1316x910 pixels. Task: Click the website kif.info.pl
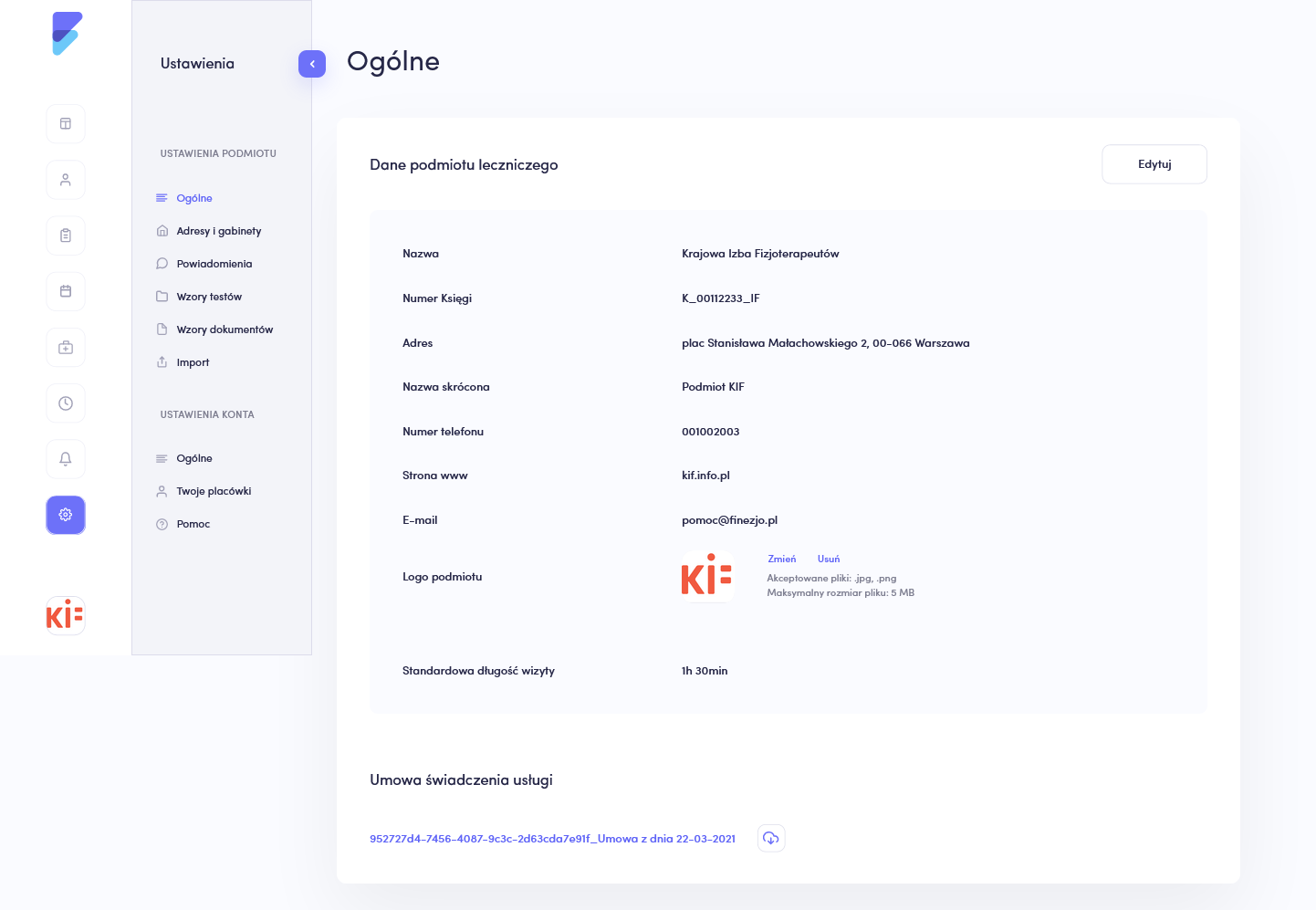point(705,476)
